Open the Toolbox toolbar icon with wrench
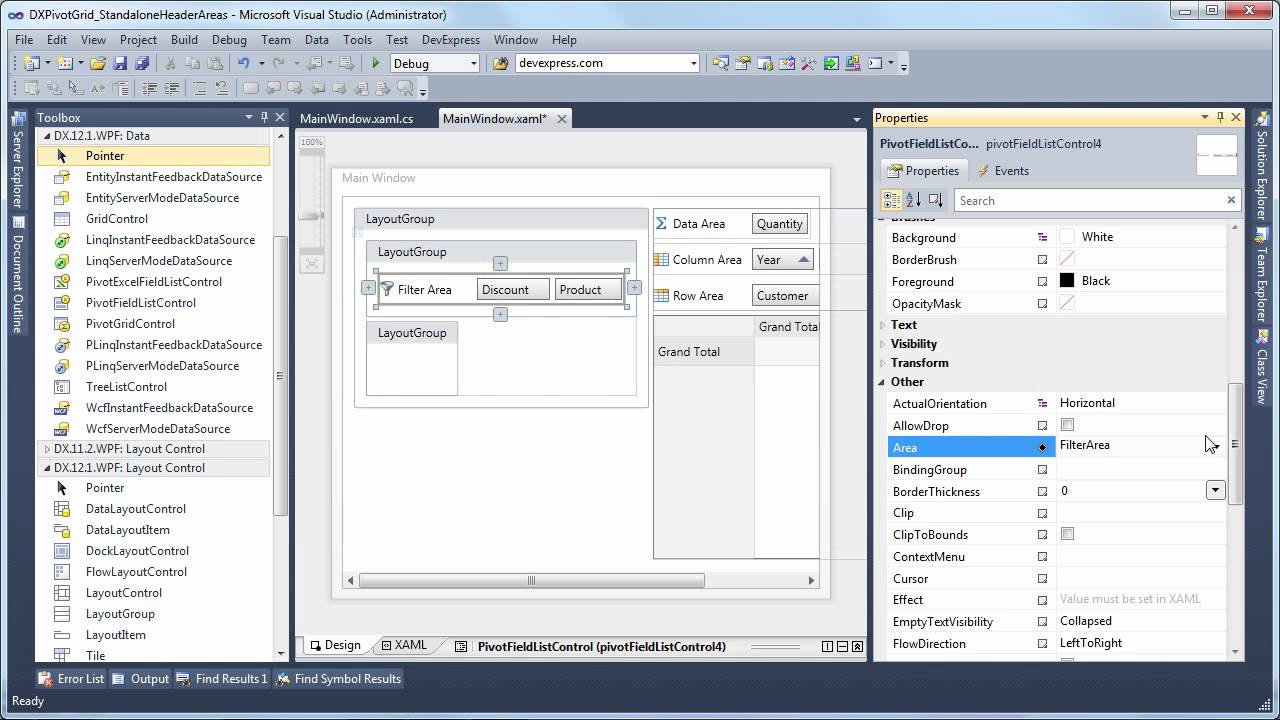Screen dimensions: 1280x720 click(809, 63)
